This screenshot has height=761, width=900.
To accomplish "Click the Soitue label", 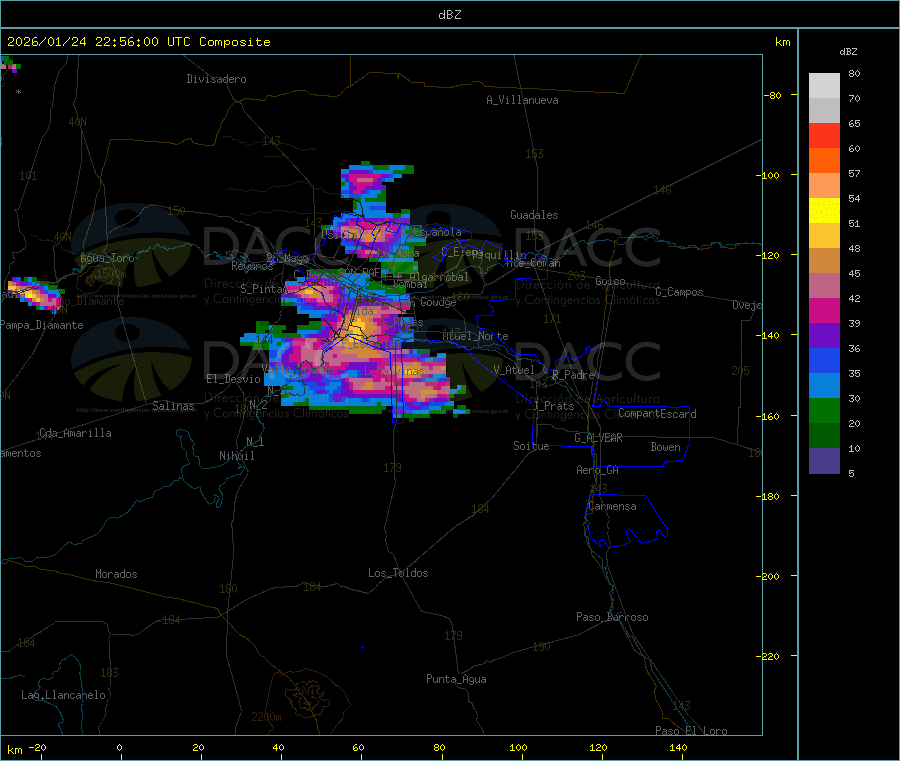I will [531, 446].
